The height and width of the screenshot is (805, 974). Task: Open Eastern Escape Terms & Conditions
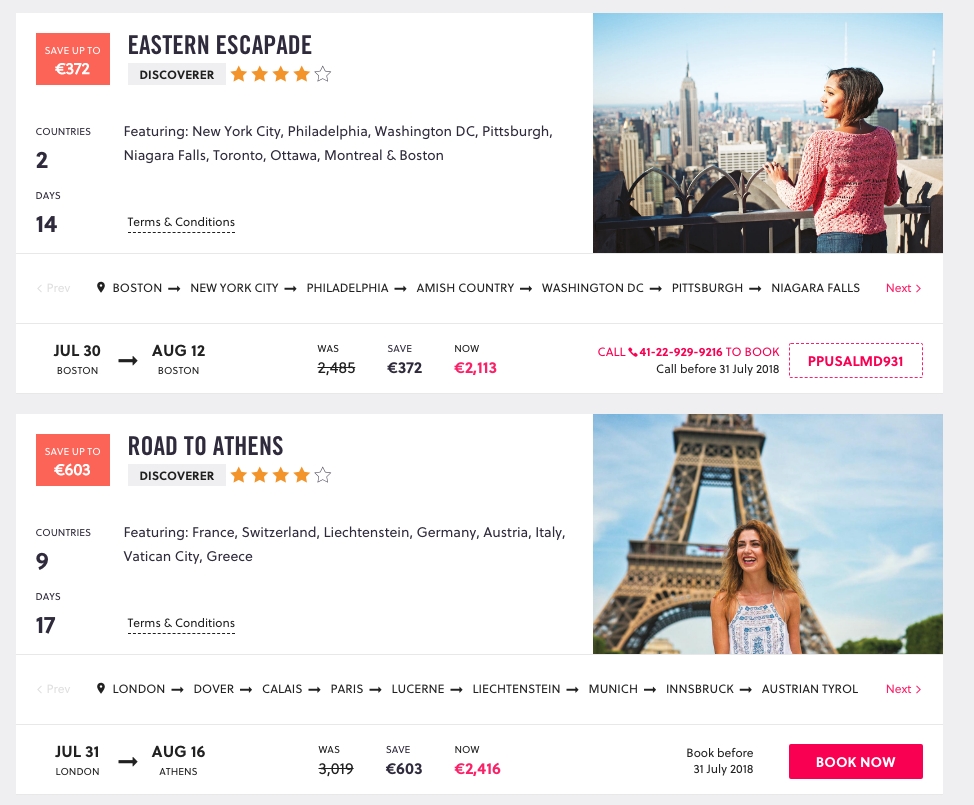pyautogui.click(x=181, y=222)
